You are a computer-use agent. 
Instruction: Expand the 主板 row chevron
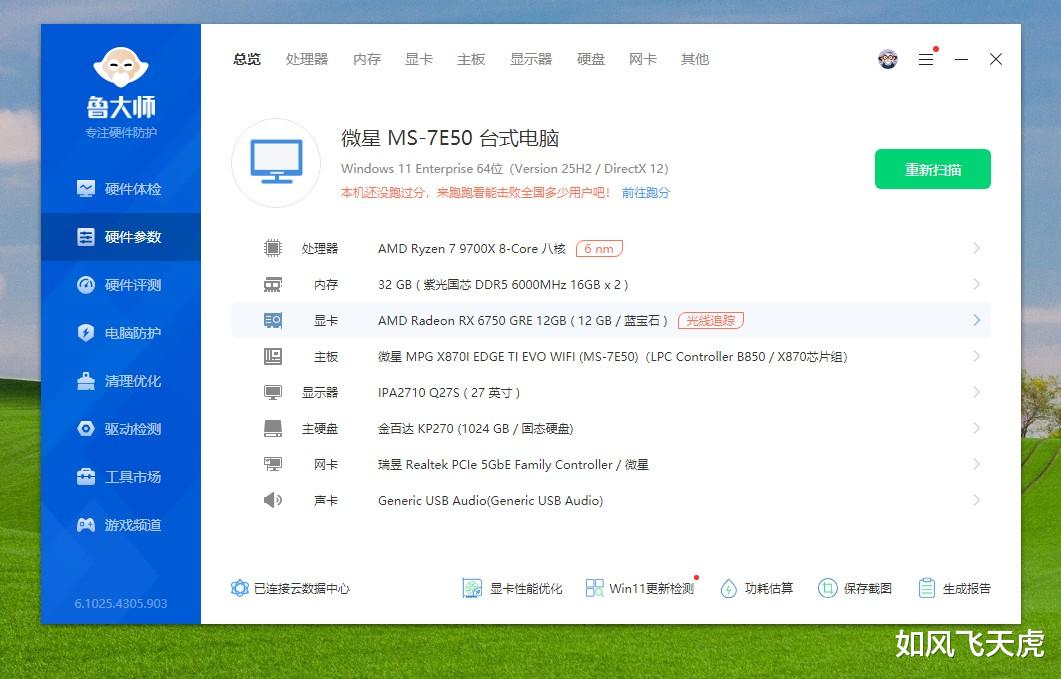point(976,356)
